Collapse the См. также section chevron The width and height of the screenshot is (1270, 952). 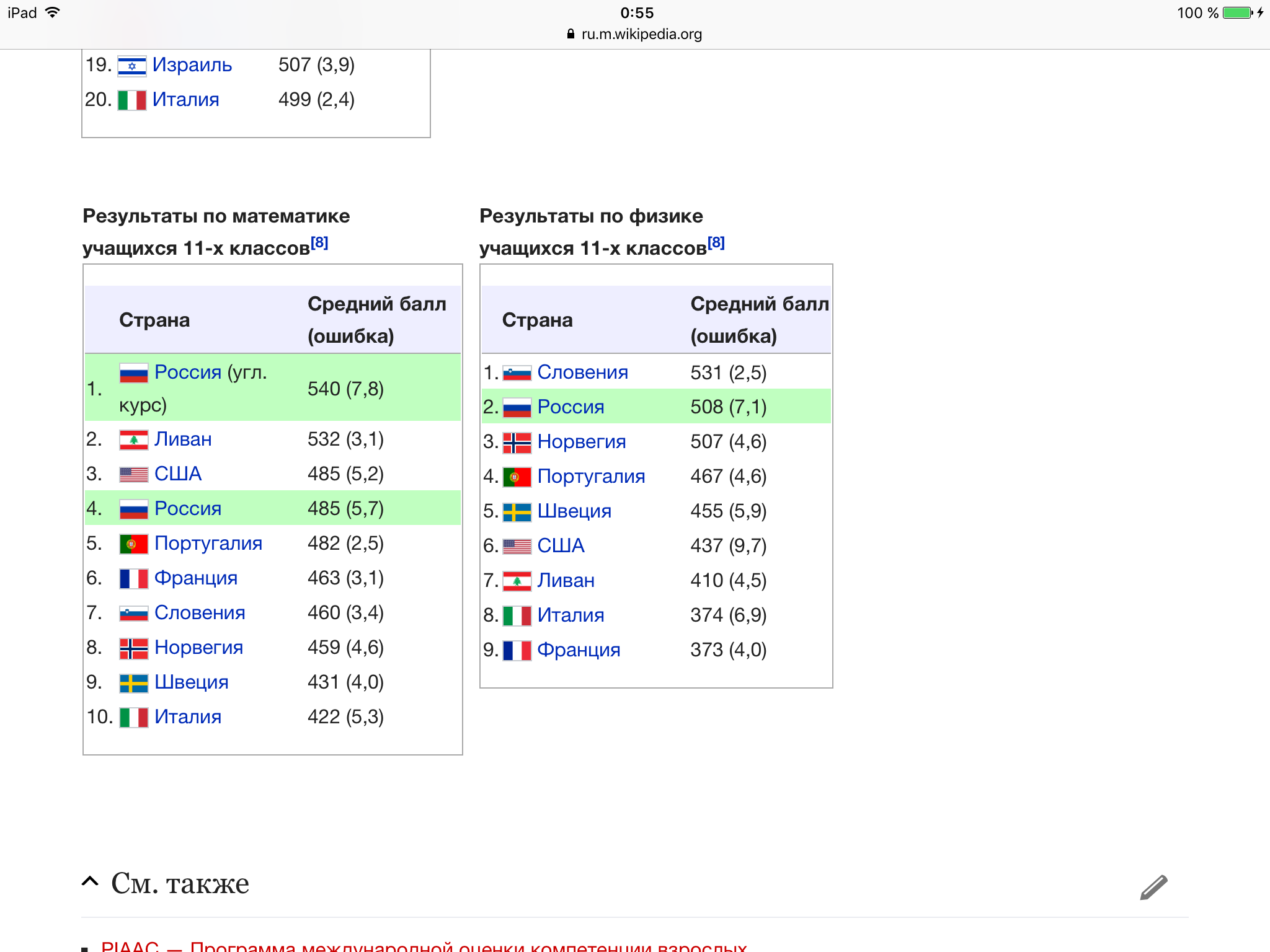(90, 881)
